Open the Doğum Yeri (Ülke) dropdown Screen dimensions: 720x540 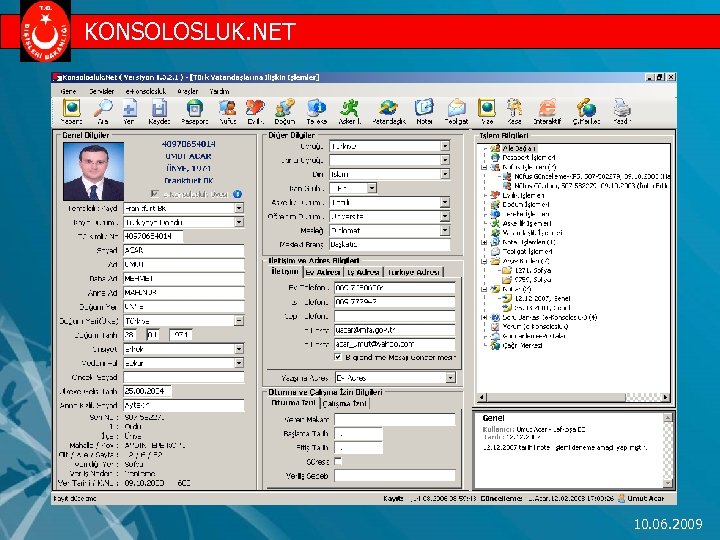tap(239, 321)
